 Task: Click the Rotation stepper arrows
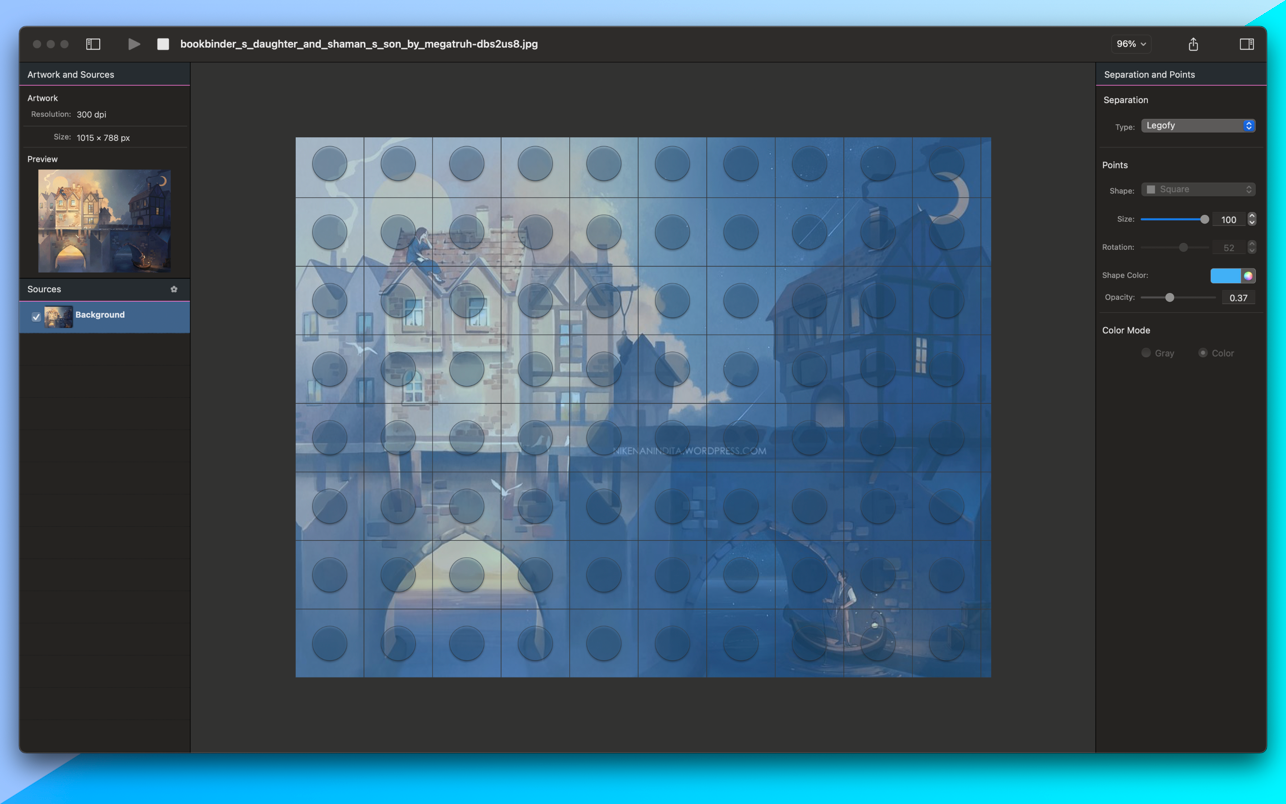tap(1252, 247)
